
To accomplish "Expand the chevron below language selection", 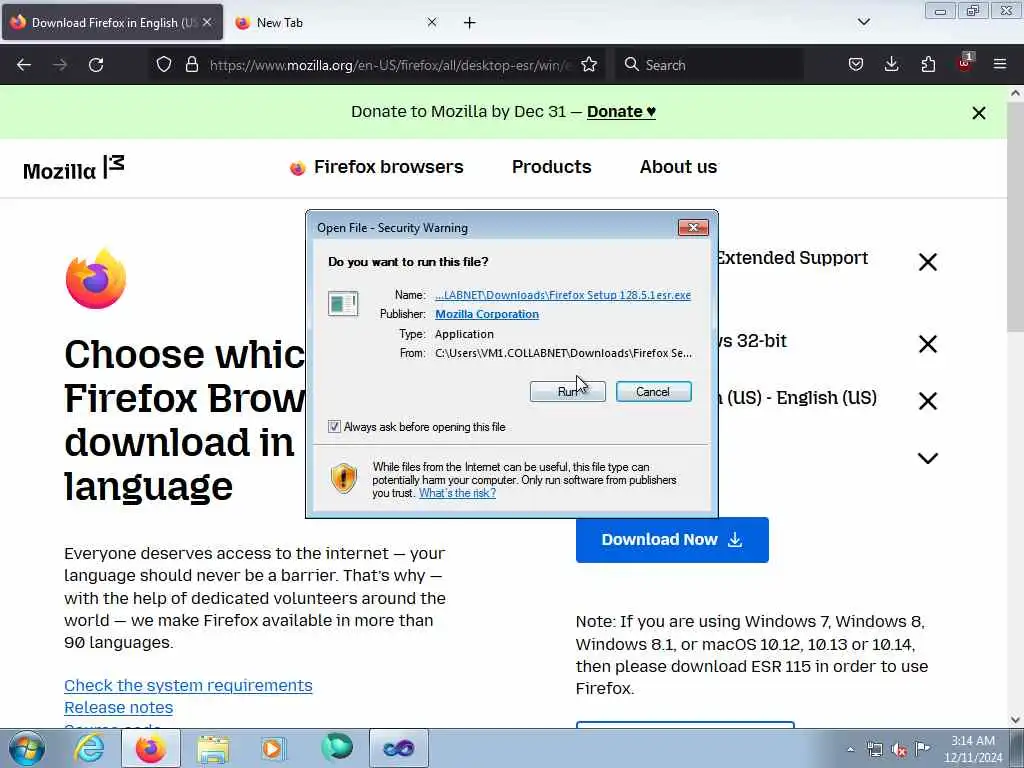I will (x=927, y=458).
